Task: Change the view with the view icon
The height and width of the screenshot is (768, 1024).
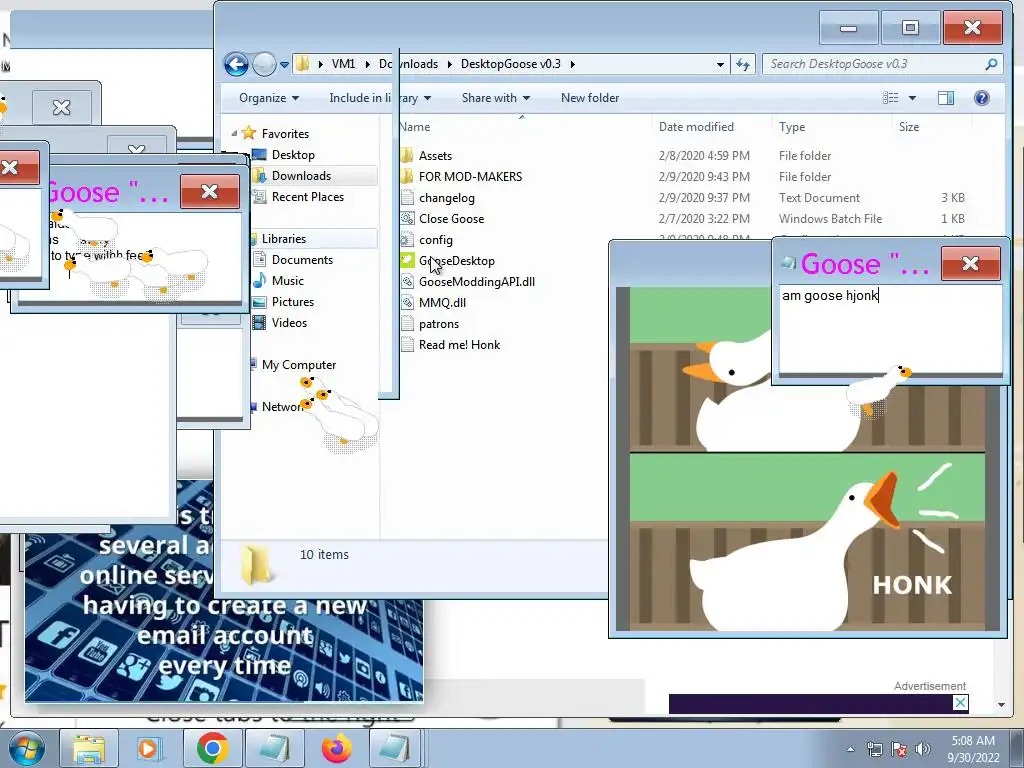Action: (x=891, y=98)
